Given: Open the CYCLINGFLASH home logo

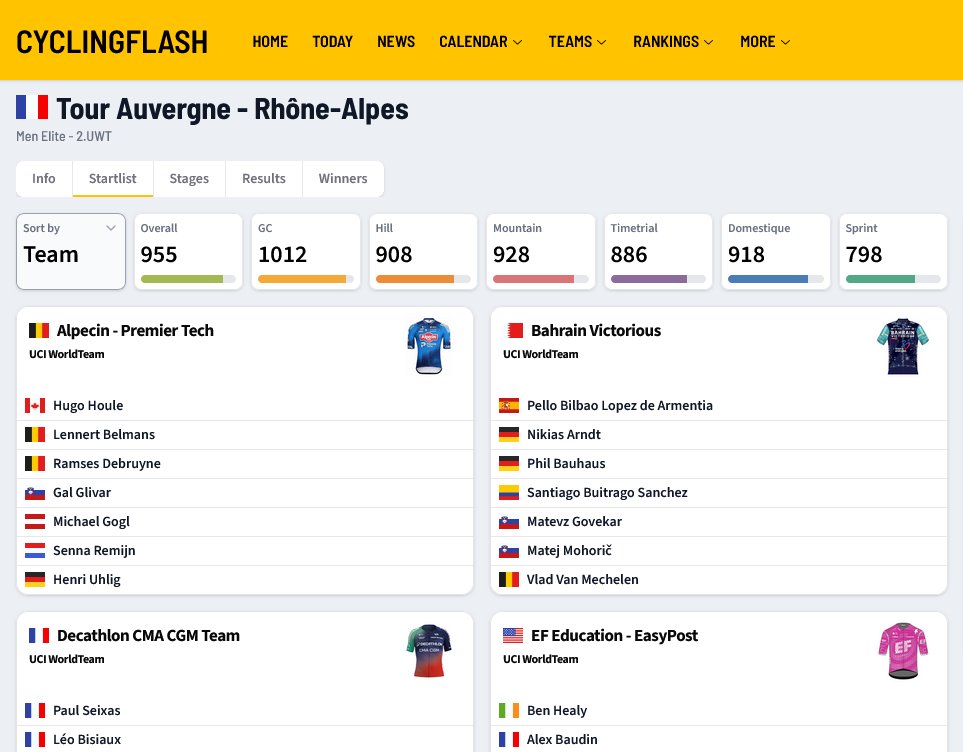Looking at the screenshot, I should pos(112,42).
